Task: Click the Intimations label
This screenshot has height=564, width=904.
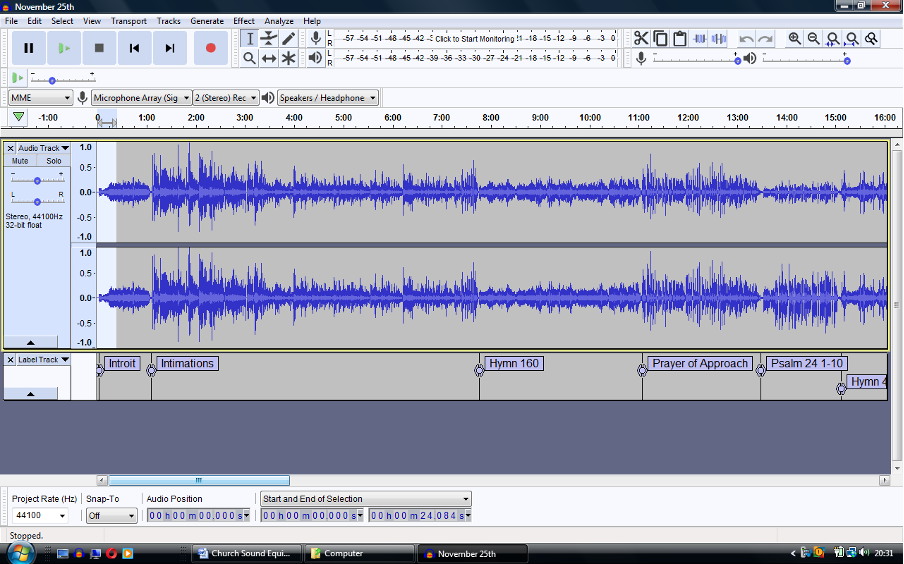Action: 187,363
